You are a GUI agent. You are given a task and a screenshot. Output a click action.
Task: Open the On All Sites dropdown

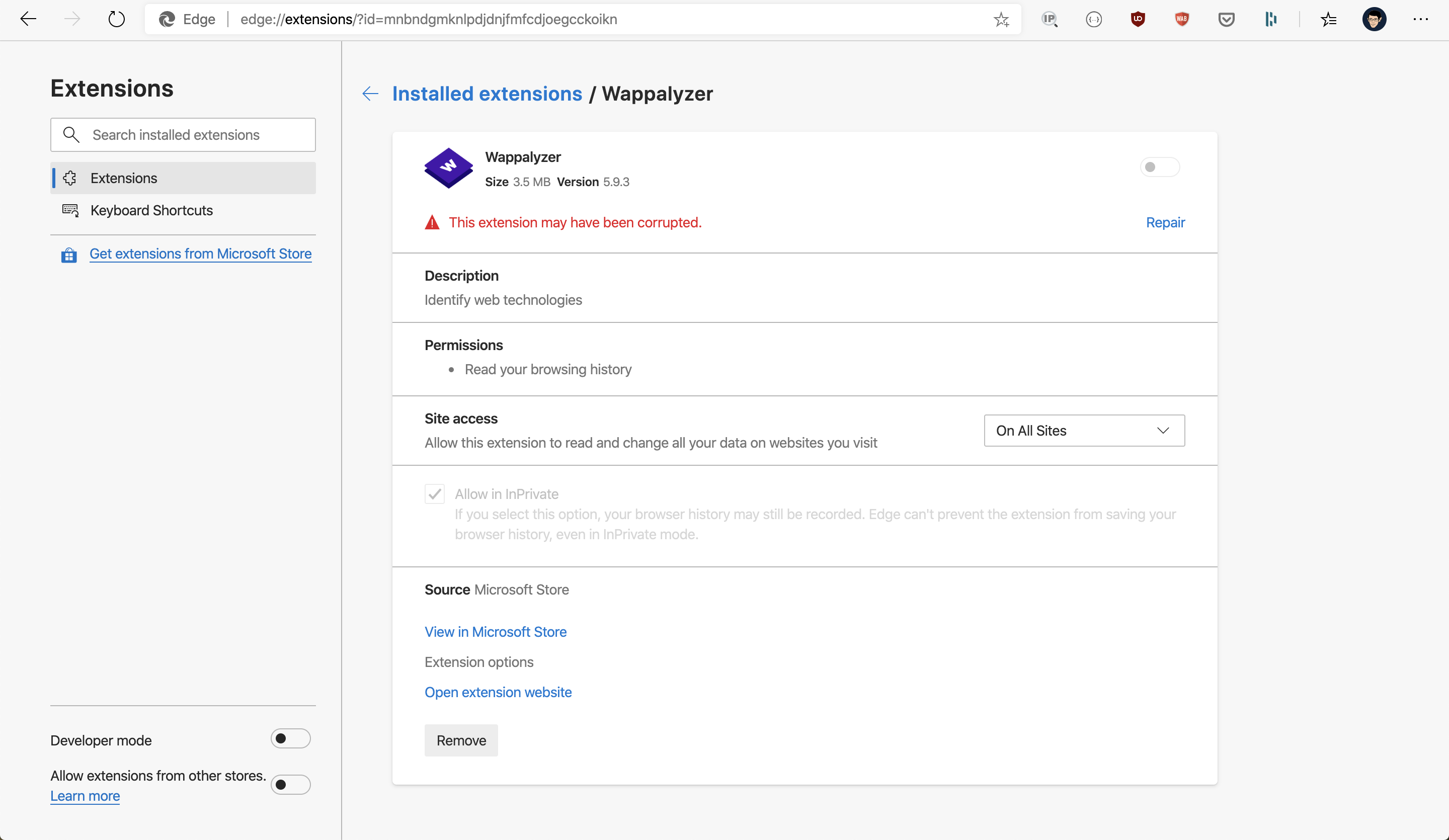tap(1084, 431)
